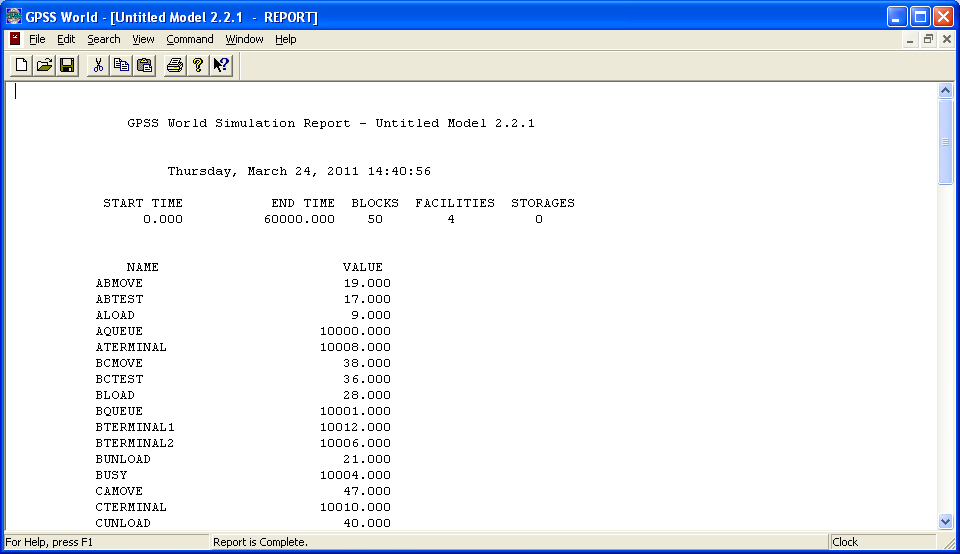Image resolution: width=960 pixels, height=554 pixels.
Task: Activate context help arrow-question icon
Action: point(221,65)
